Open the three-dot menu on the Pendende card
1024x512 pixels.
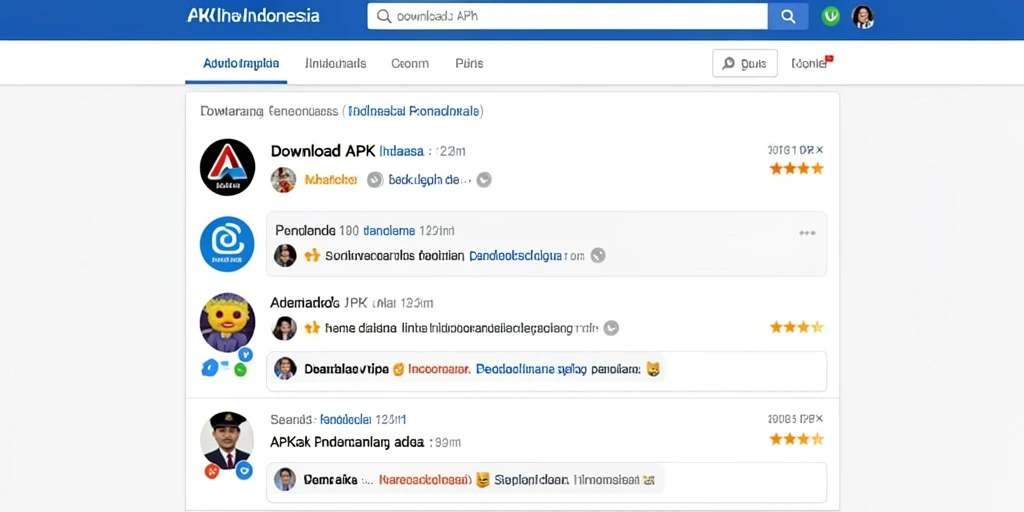[807, 233]
